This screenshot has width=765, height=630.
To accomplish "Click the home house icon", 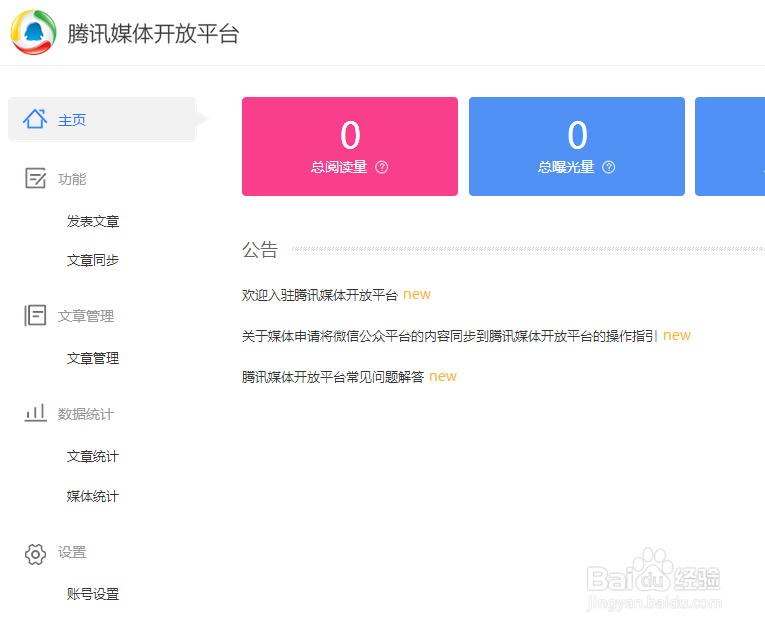I will 35,119.
